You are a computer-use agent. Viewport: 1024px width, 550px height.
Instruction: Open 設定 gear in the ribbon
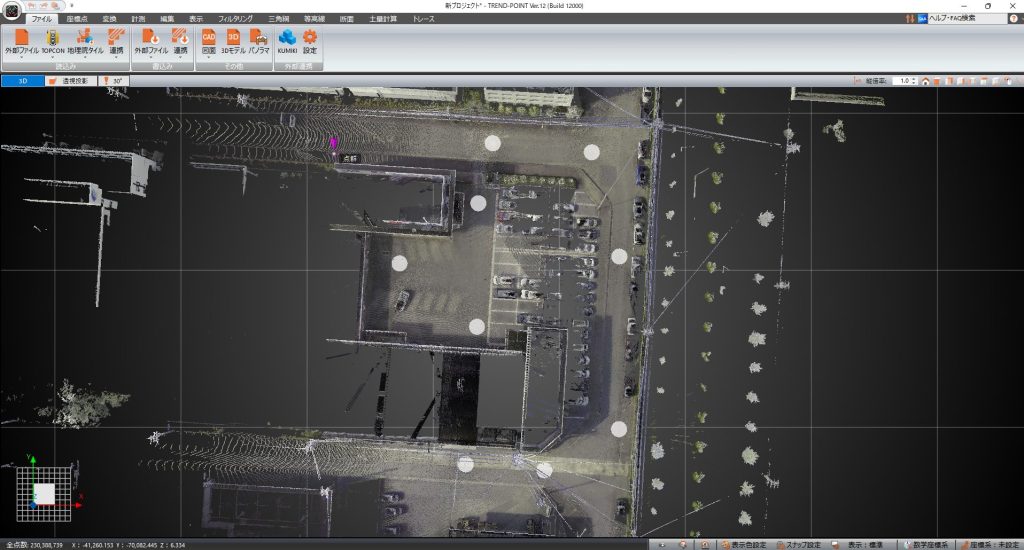coord(310,41)
